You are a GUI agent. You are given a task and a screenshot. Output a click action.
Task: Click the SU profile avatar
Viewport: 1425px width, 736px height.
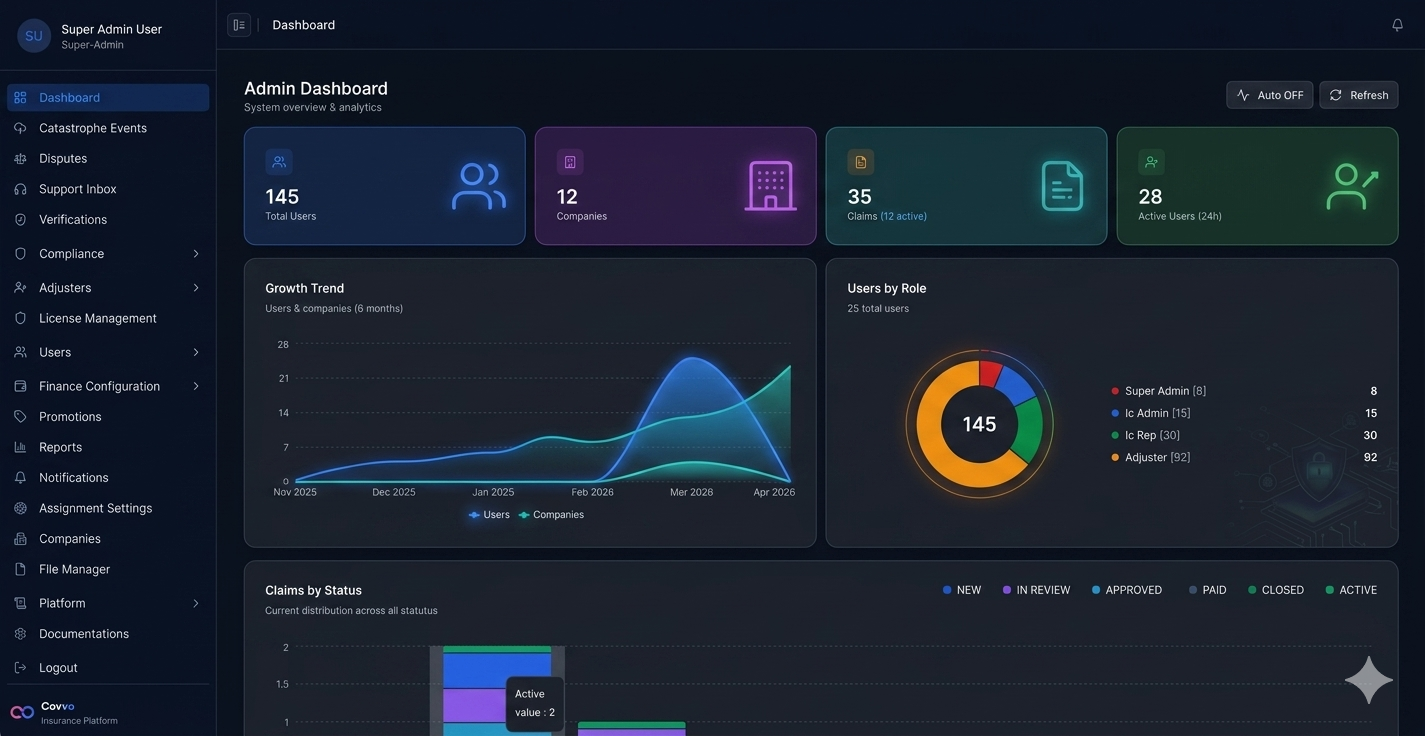pos(34,36)
